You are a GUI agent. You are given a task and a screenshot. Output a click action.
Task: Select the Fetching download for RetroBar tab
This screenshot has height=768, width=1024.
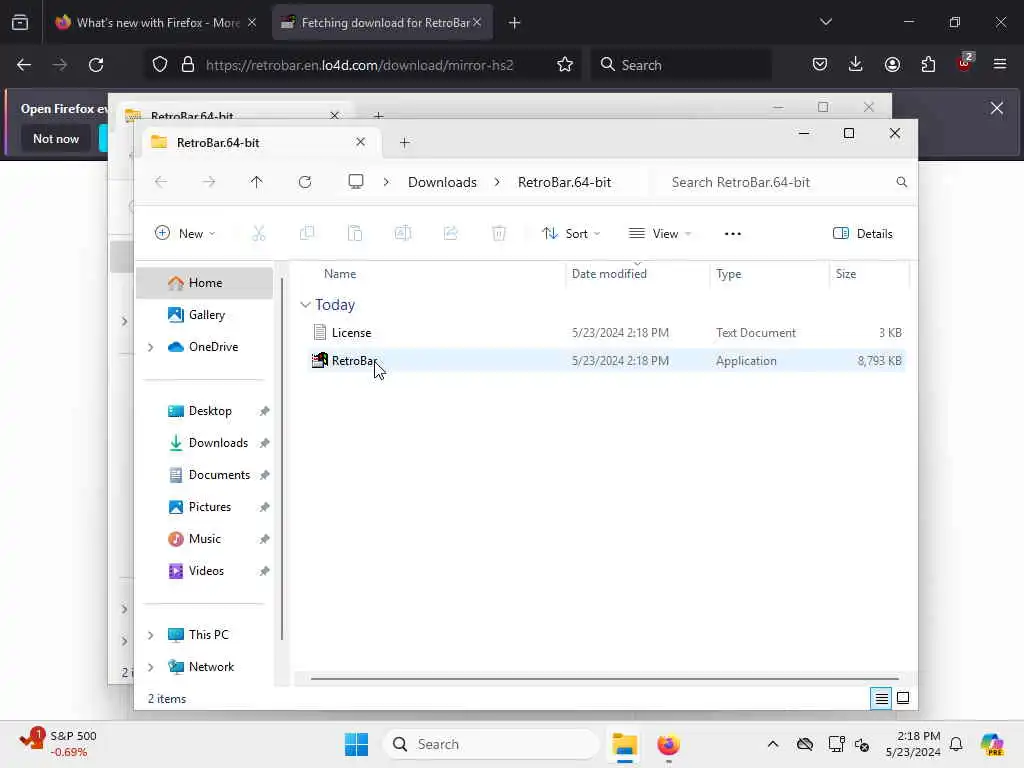381,22
